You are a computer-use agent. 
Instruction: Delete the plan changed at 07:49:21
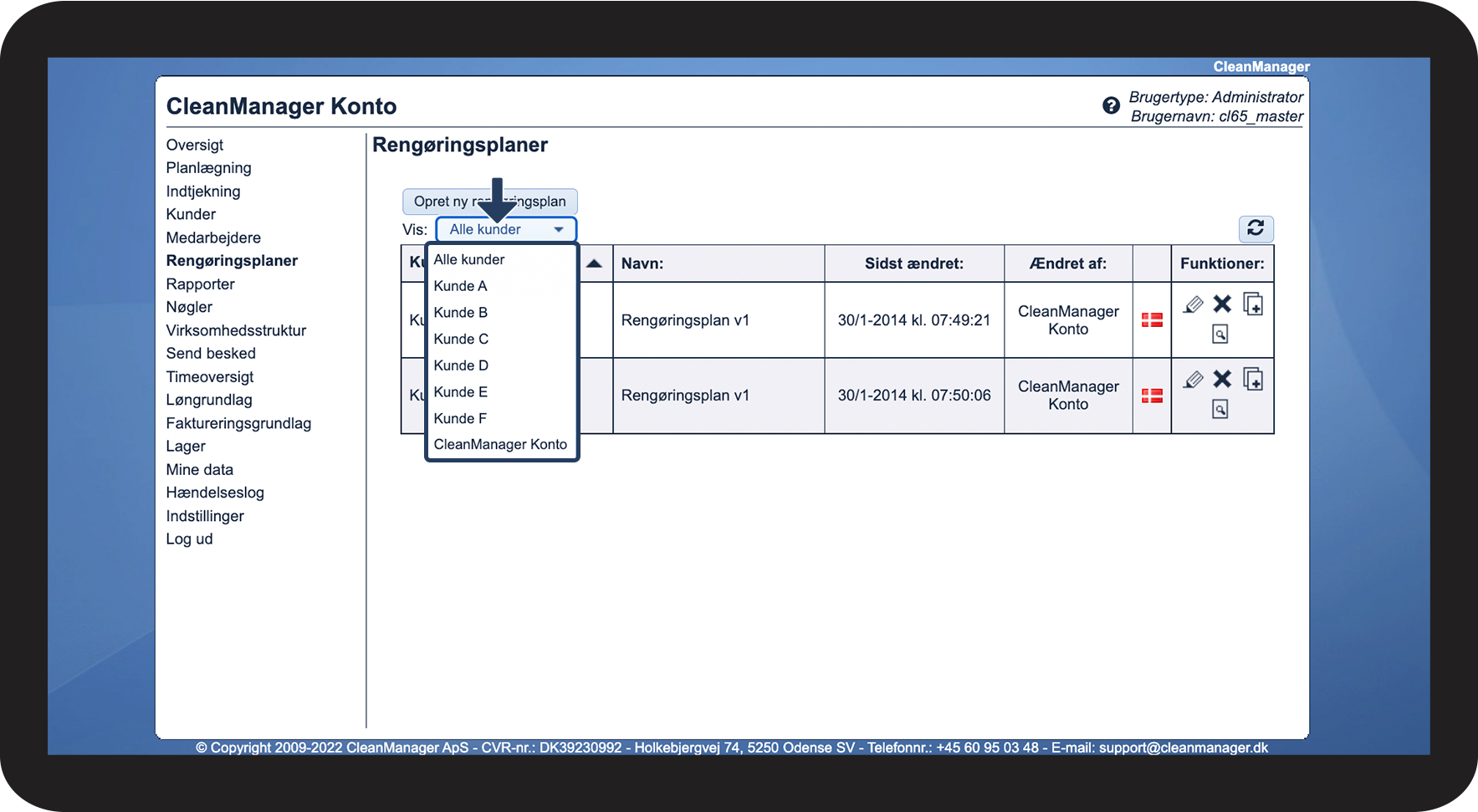click(x=1222, y=304)
